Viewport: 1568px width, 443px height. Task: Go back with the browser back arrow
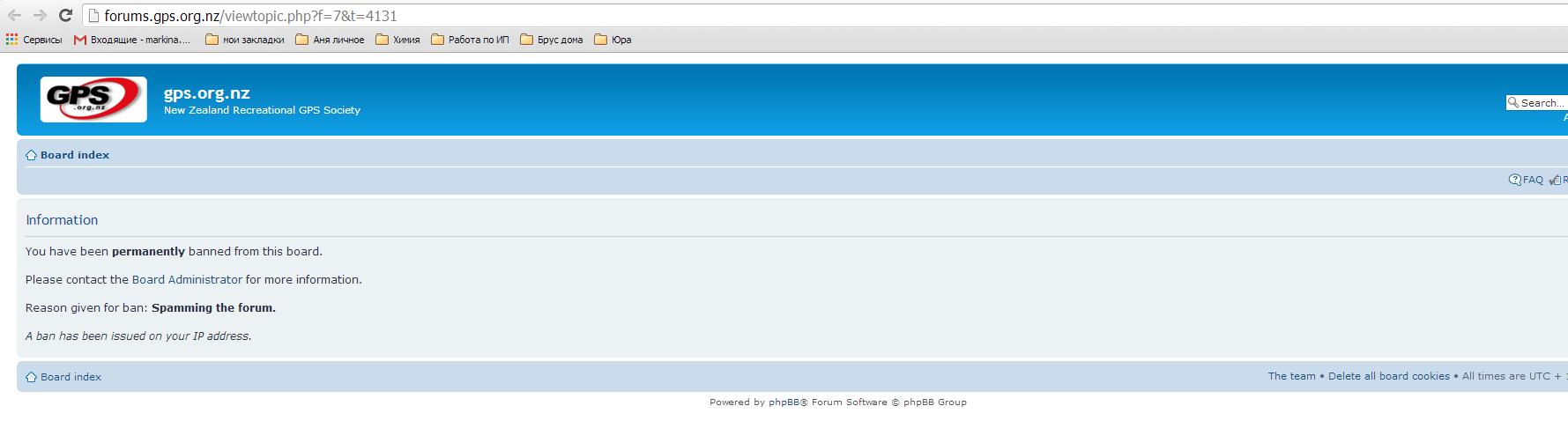point(14,15)
